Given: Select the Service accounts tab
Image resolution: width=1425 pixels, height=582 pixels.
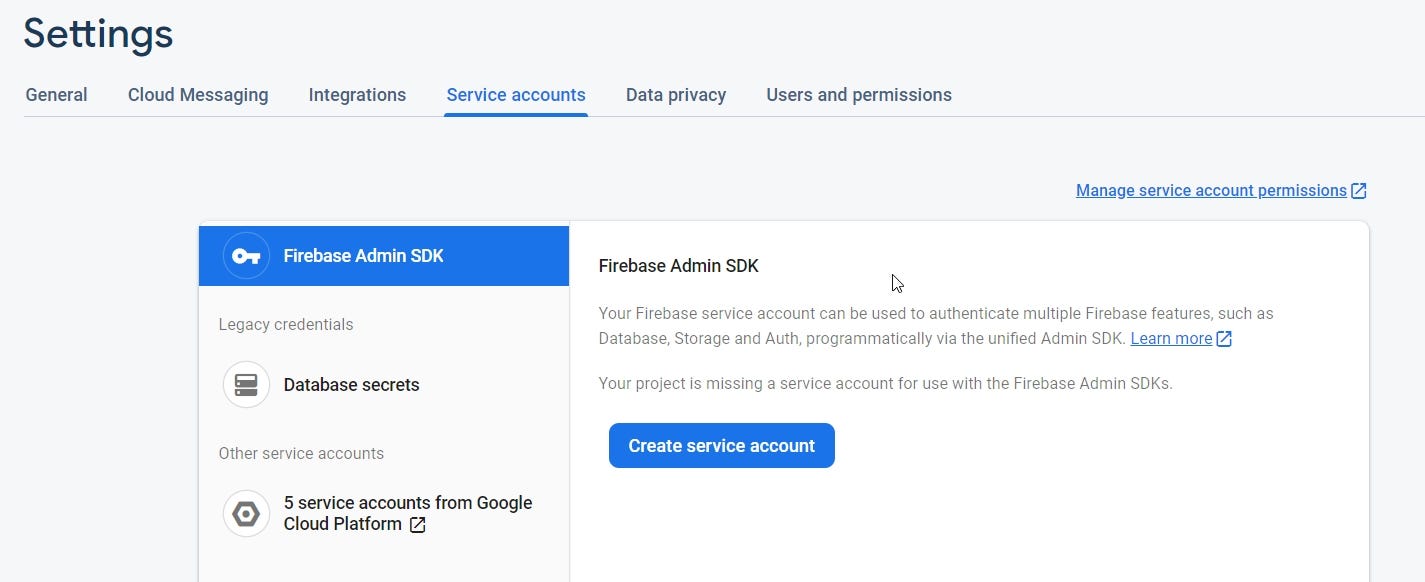Looking at the screenshot, I should 516,95.
